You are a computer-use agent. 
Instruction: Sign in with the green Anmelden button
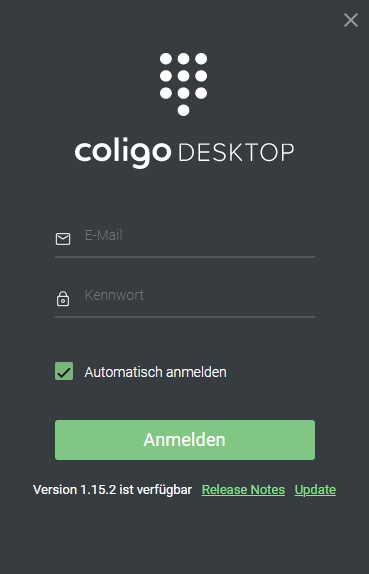(x=185, y=440)
